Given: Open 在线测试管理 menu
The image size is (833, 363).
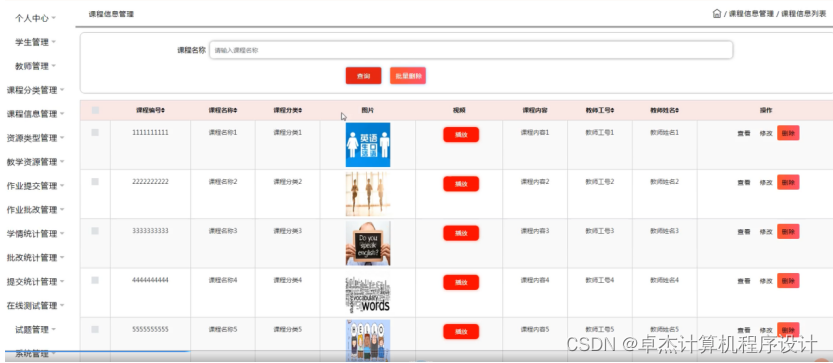Looking at the screenshot, I should [x=35, y=306].
